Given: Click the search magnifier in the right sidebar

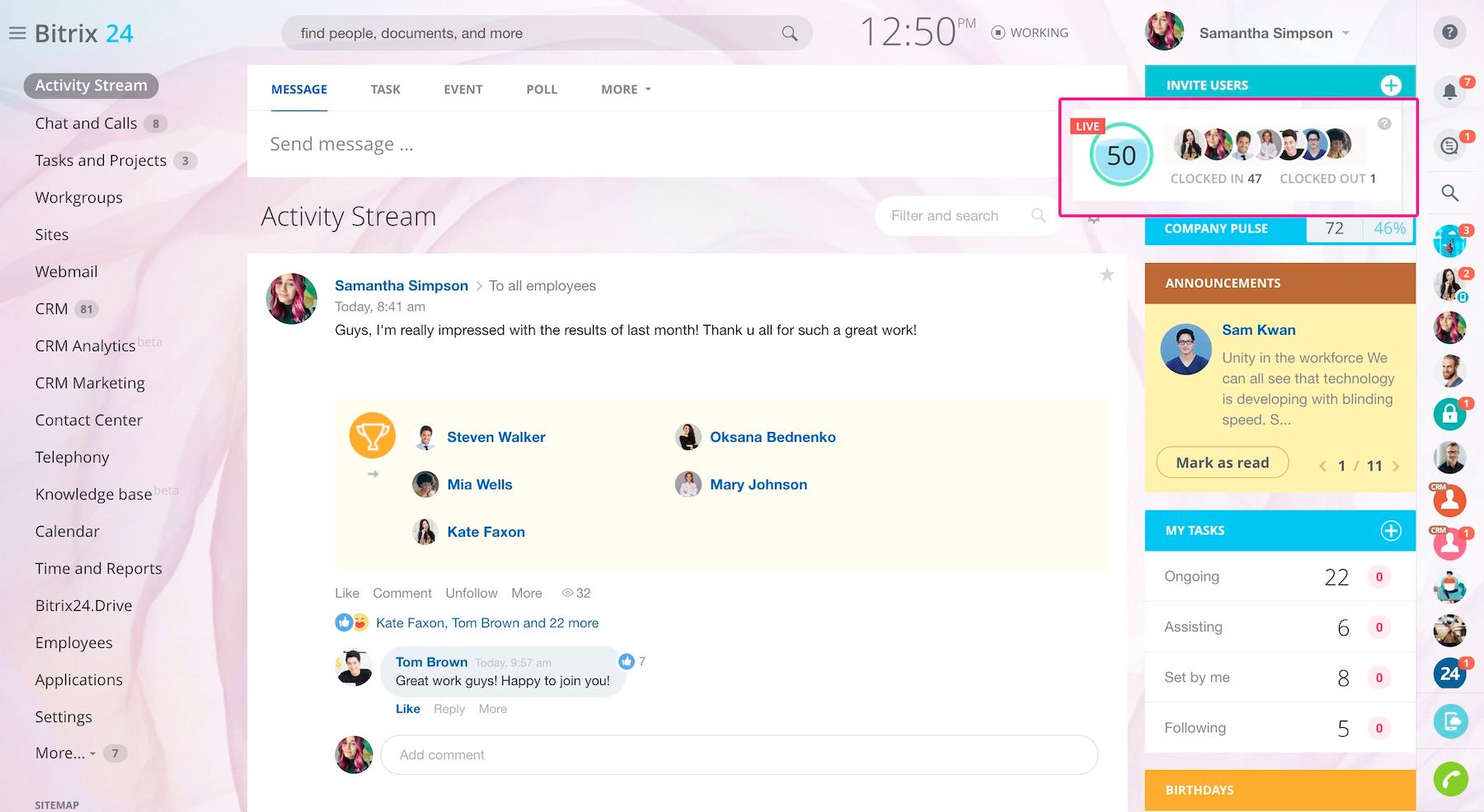Looking at the screenshot, I should (1449, 194).
